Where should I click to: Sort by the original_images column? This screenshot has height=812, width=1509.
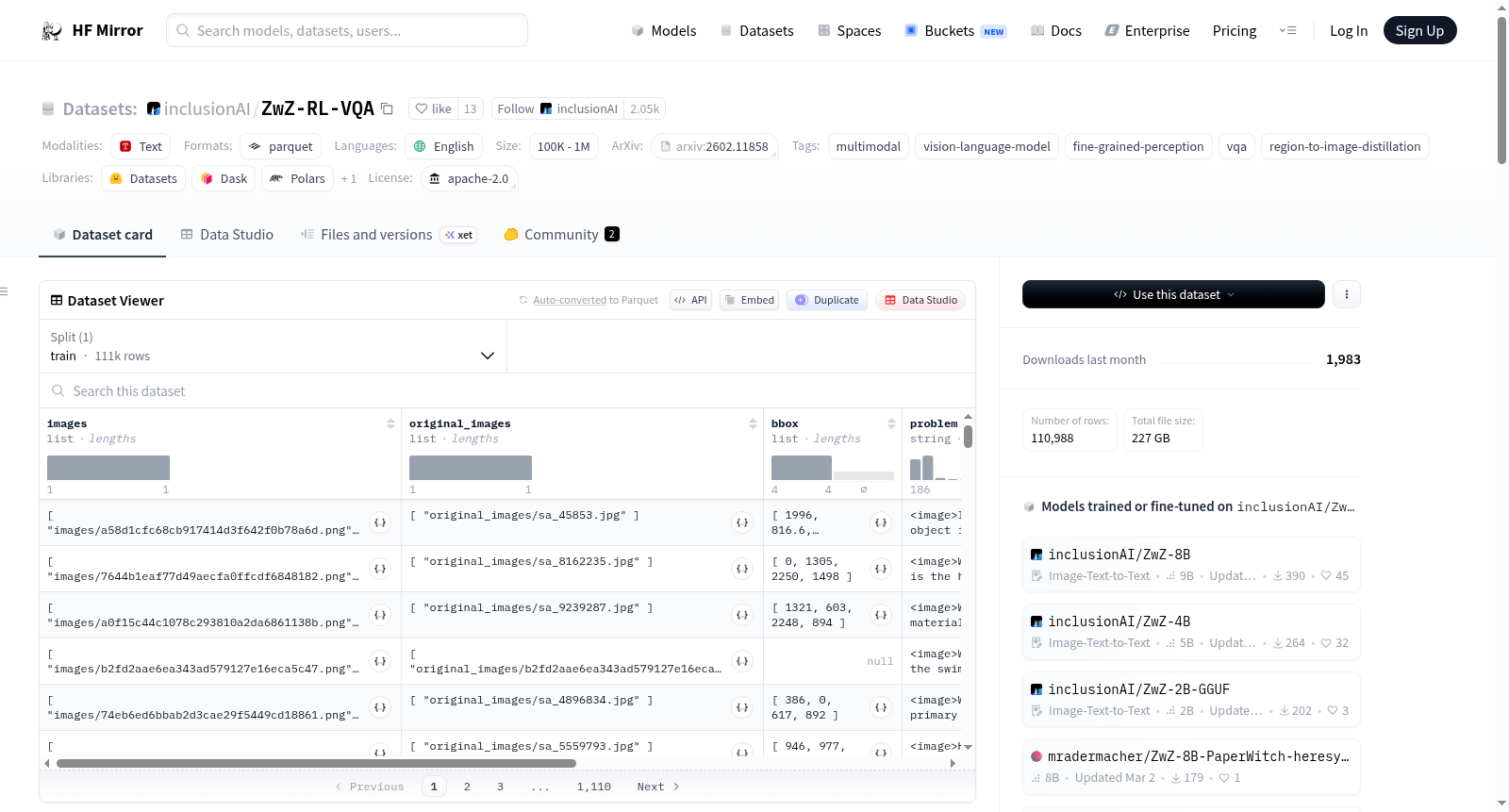coord(753,424)
